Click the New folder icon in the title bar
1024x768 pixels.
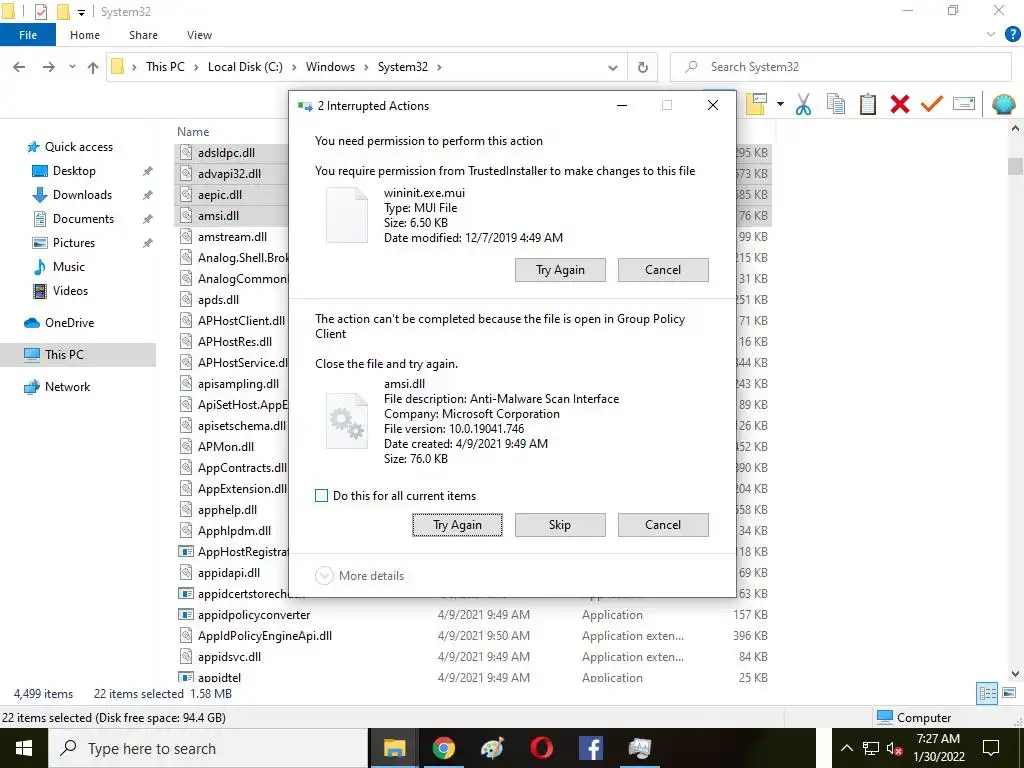pyautogui.click(x=63, y=12)
